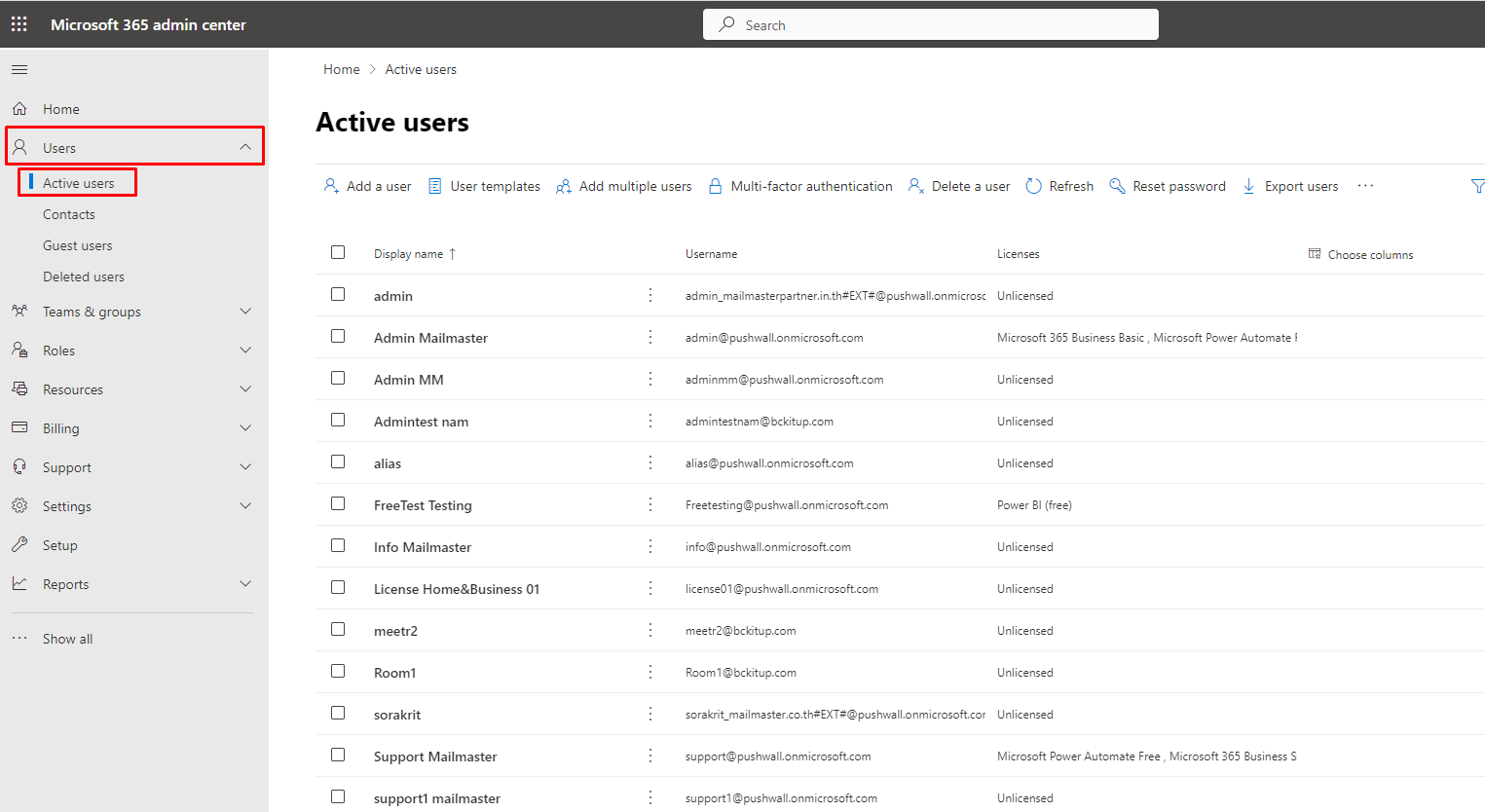This screenshot has width=1485, height=812.
Task: Check the box next to Room1
Action: (338, 671)
